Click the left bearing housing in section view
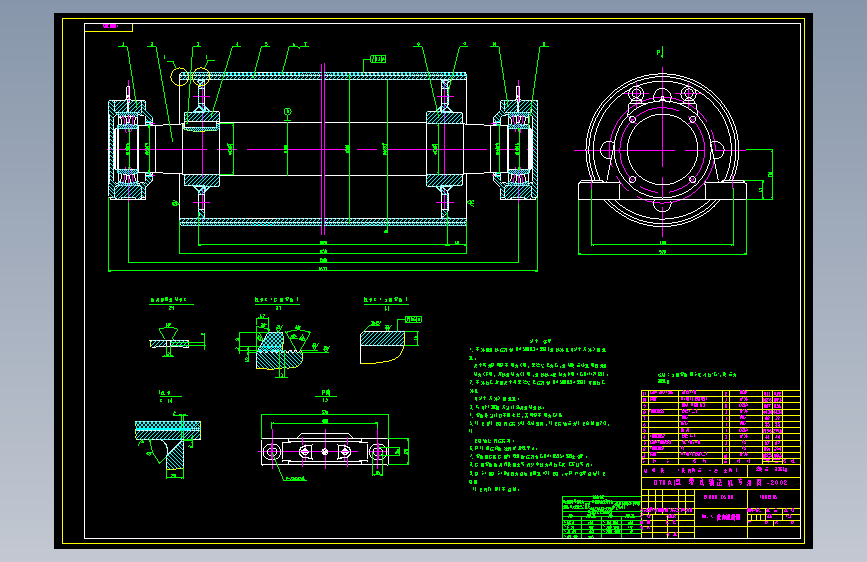 129,149
